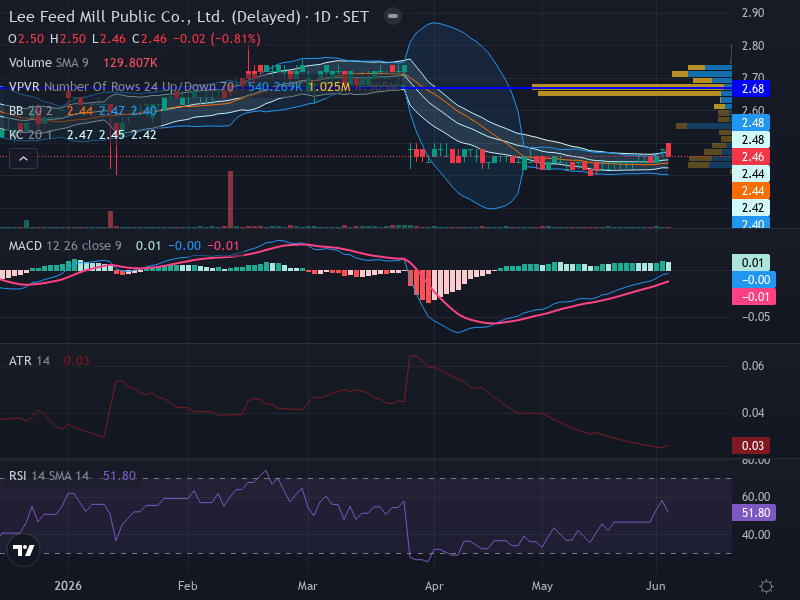Click the 1.025M VPVR volume value
This screenshot has width=800, height=600.
pos(330,87)
